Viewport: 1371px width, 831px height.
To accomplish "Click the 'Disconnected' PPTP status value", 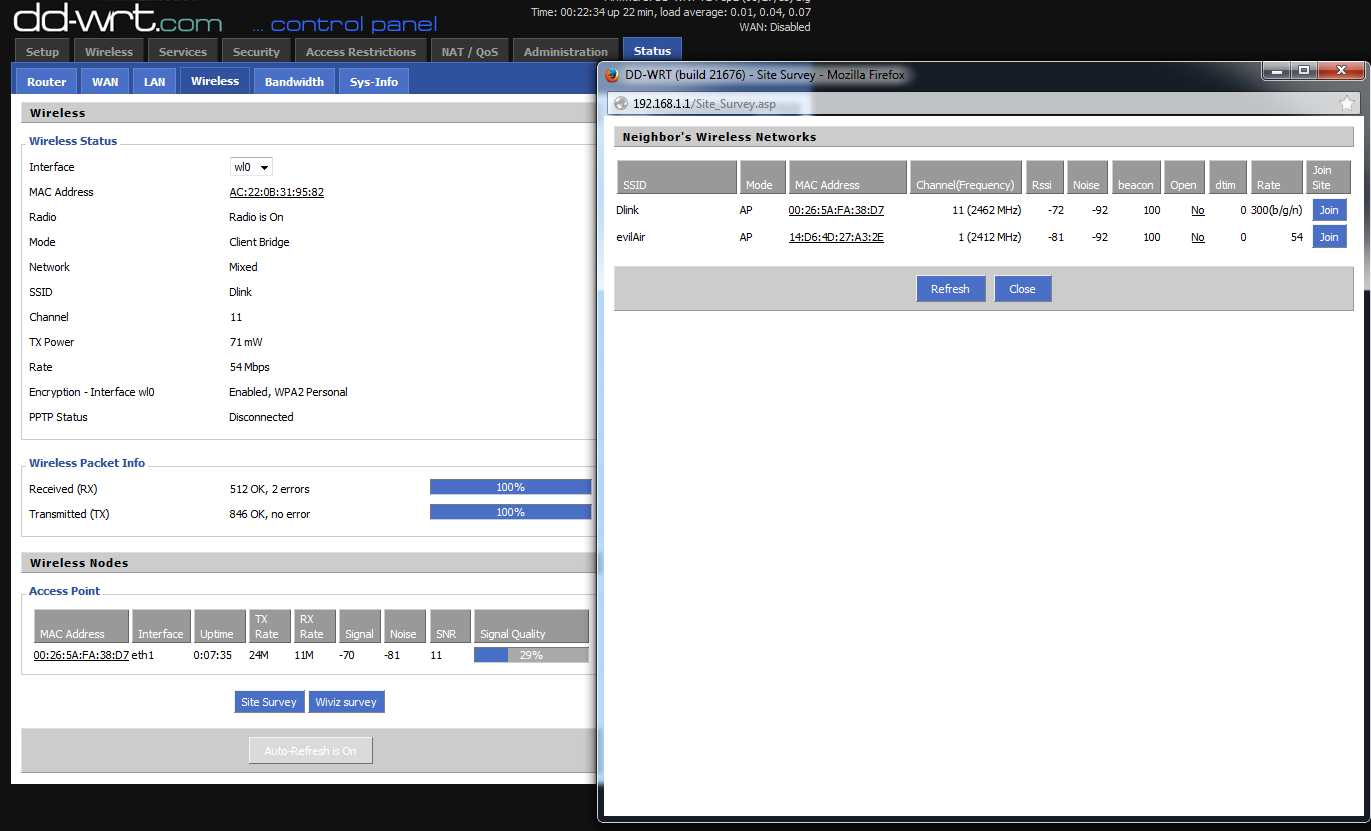I will point(261,417).
